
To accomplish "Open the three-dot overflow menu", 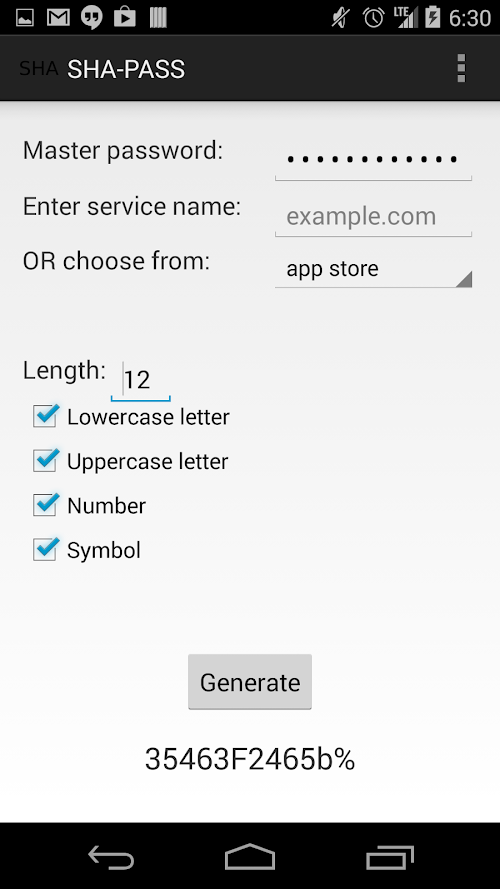I will pyautogui.click(x=461, y=69).
